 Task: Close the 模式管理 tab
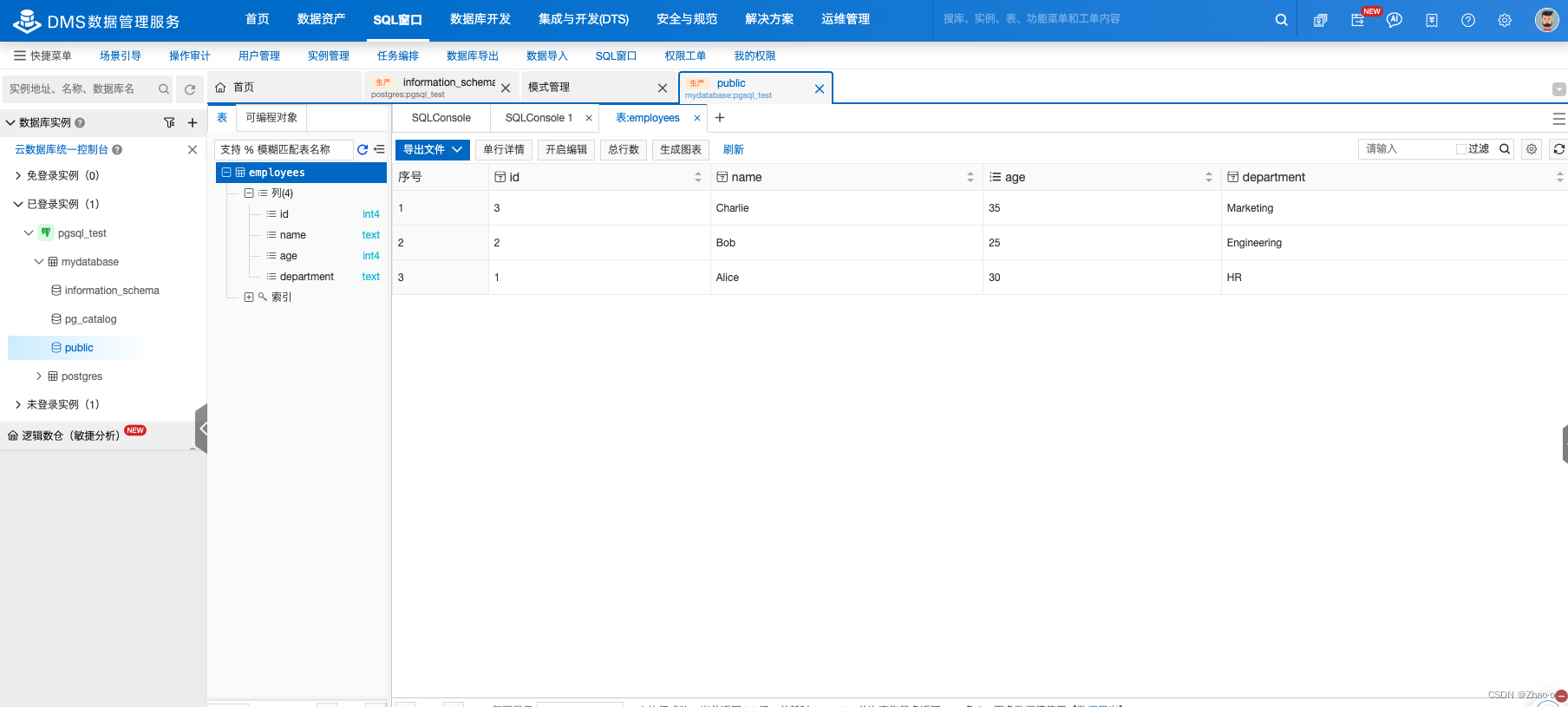coord(663,88)
